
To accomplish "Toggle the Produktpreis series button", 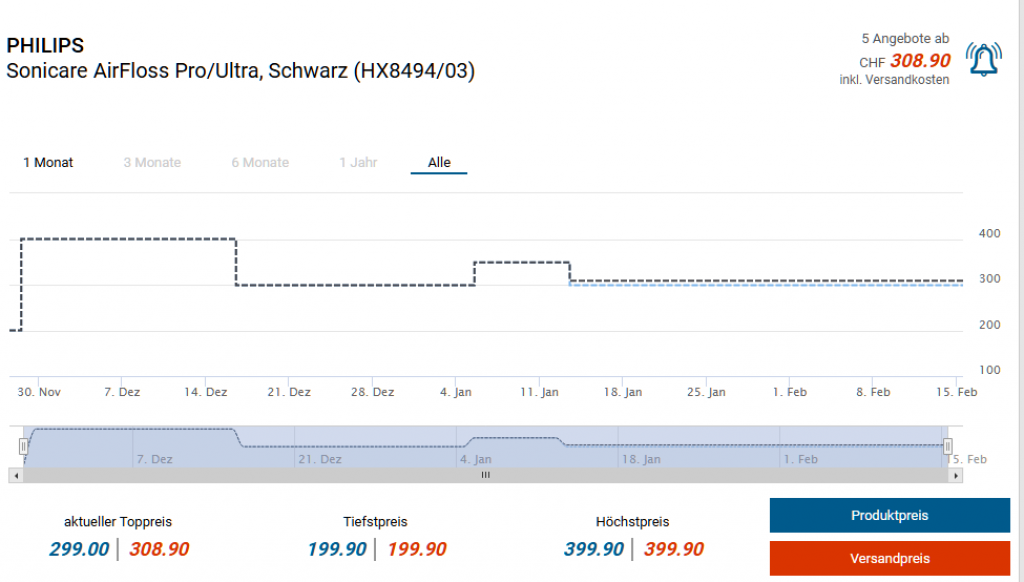I will [x=889, y=516].
